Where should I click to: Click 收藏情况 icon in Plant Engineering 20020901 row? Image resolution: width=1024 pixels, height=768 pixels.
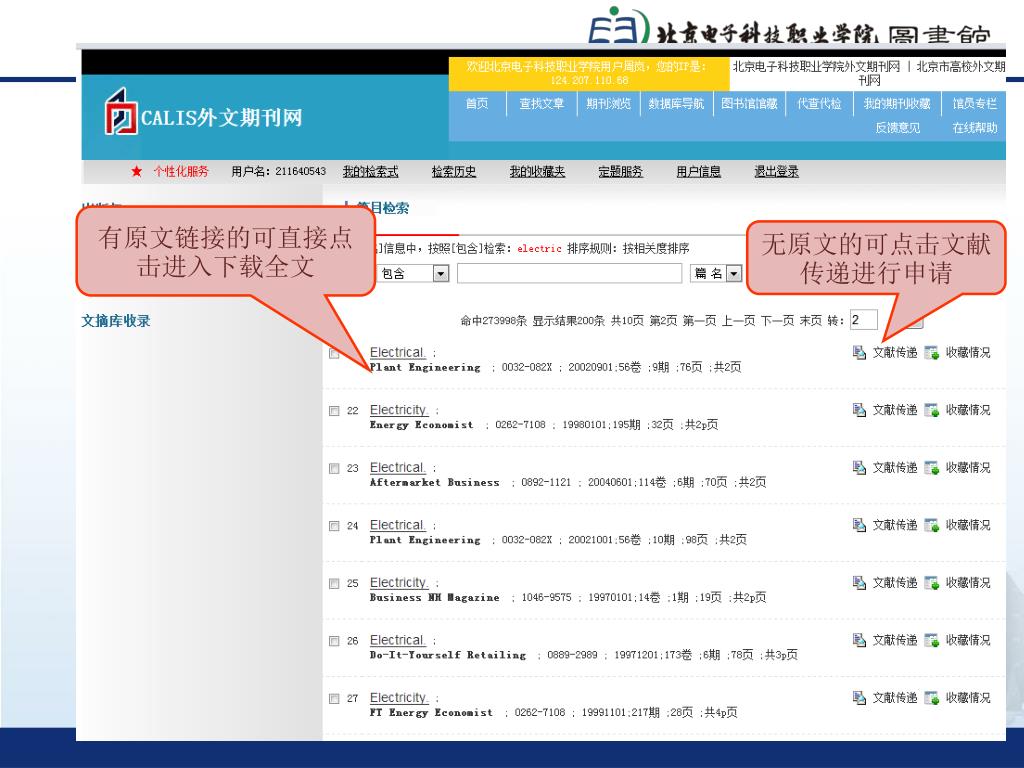coord(931,353)
